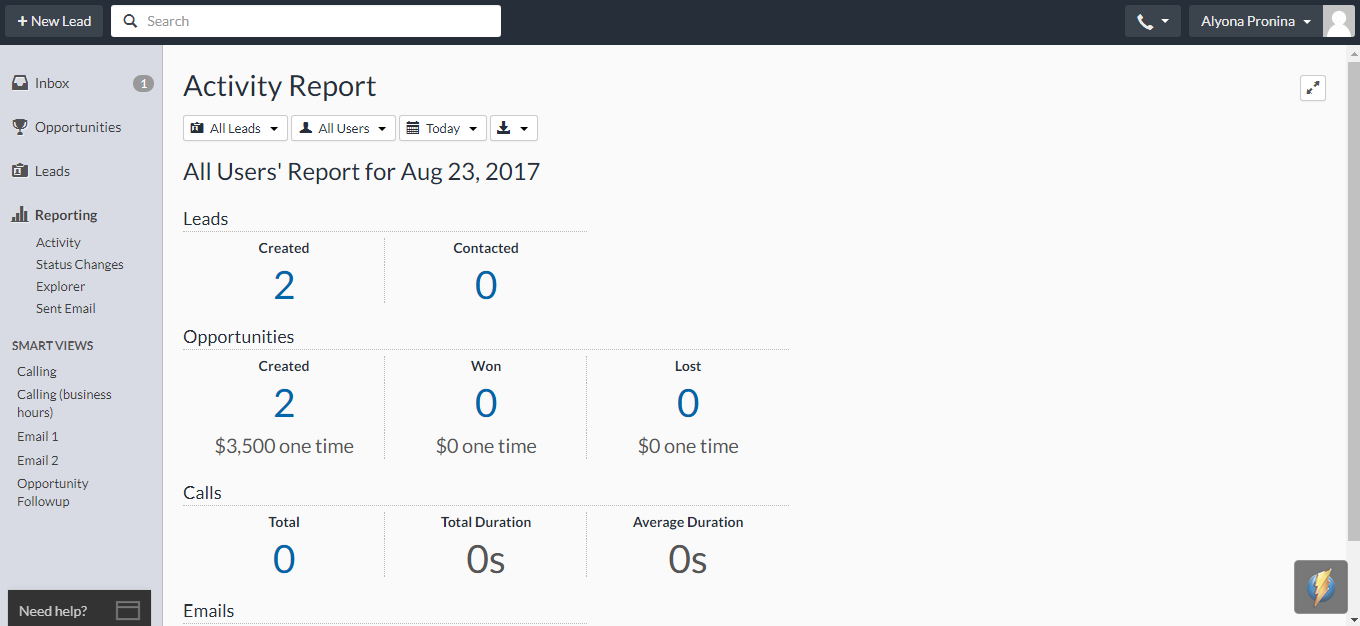Open the All Leads filter dropdown
1360x626 pixels.
pyautogui.click(x=234, y=127)
